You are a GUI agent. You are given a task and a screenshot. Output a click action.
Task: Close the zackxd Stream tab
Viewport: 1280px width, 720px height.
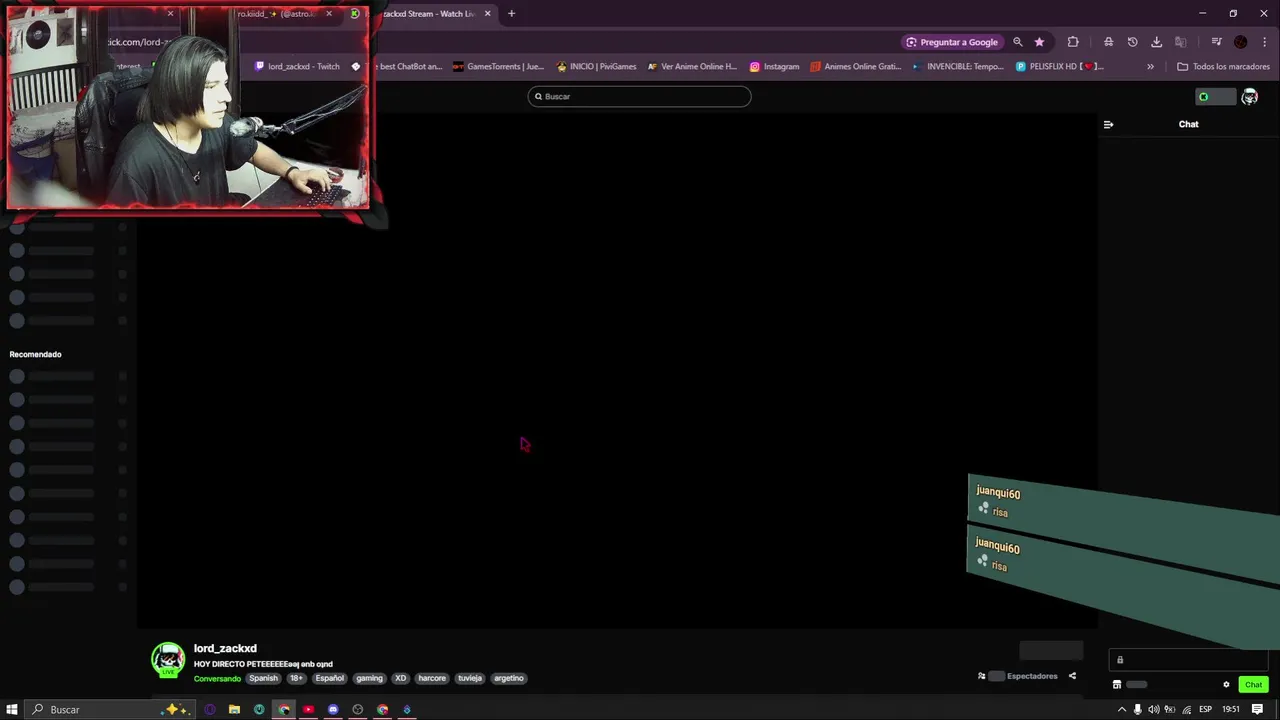[488, 14]
